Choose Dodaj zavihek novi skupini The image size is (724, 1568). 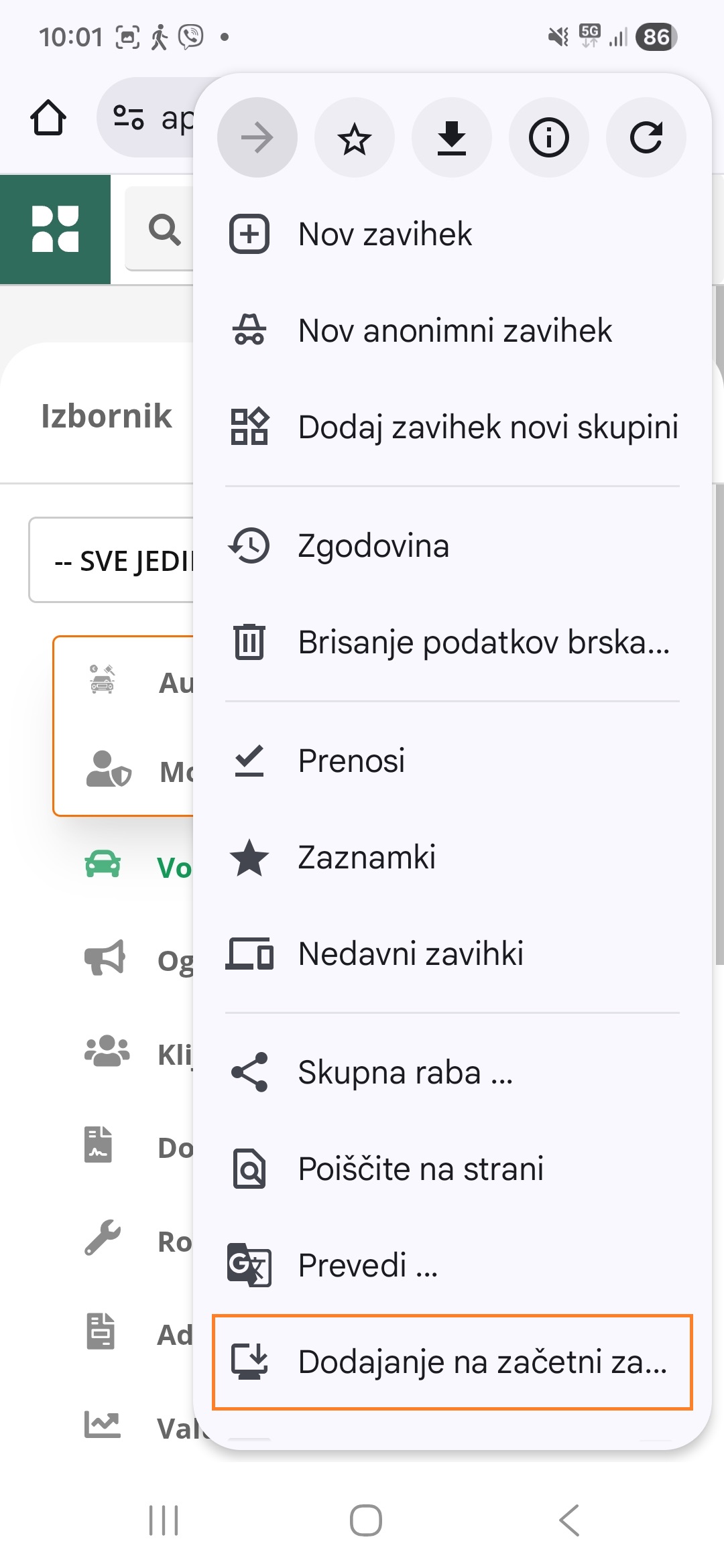tap(487, 428)
